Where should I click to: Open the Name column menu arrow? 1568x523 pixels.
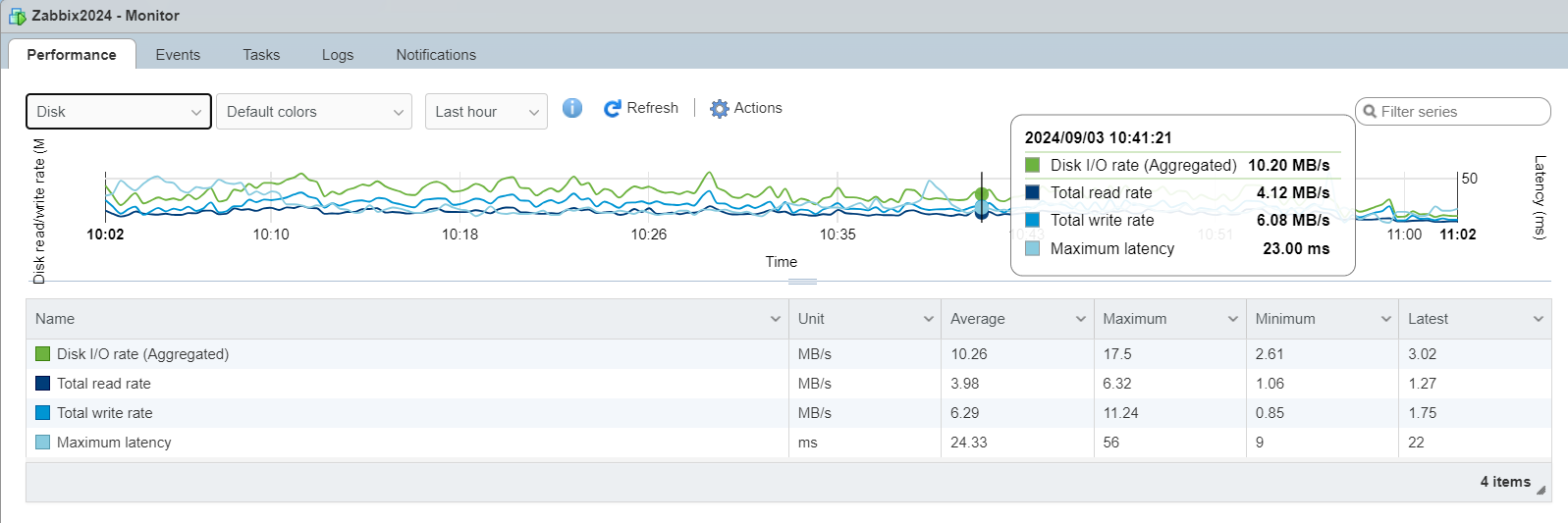[776, 319]
